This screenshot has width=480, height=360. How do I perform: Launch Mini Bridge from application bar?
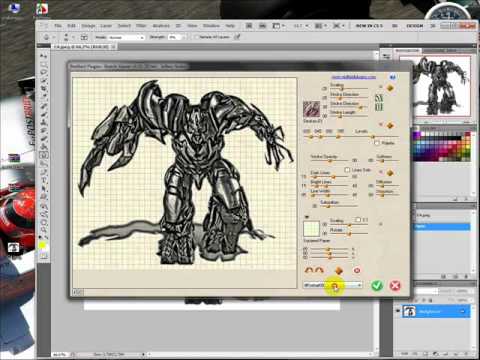point(263,26)
